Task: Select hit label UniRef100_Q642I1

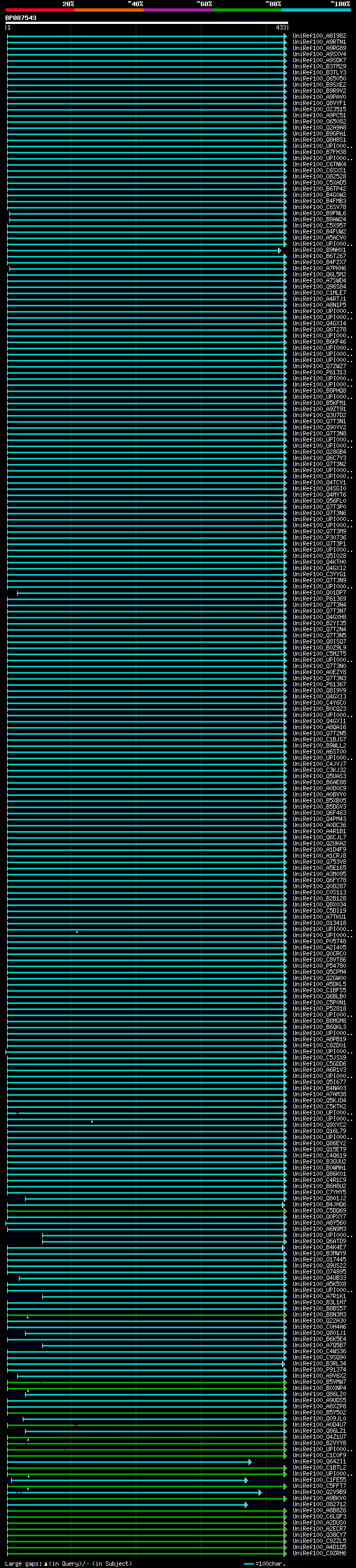Action: (x=319, y=1461)
